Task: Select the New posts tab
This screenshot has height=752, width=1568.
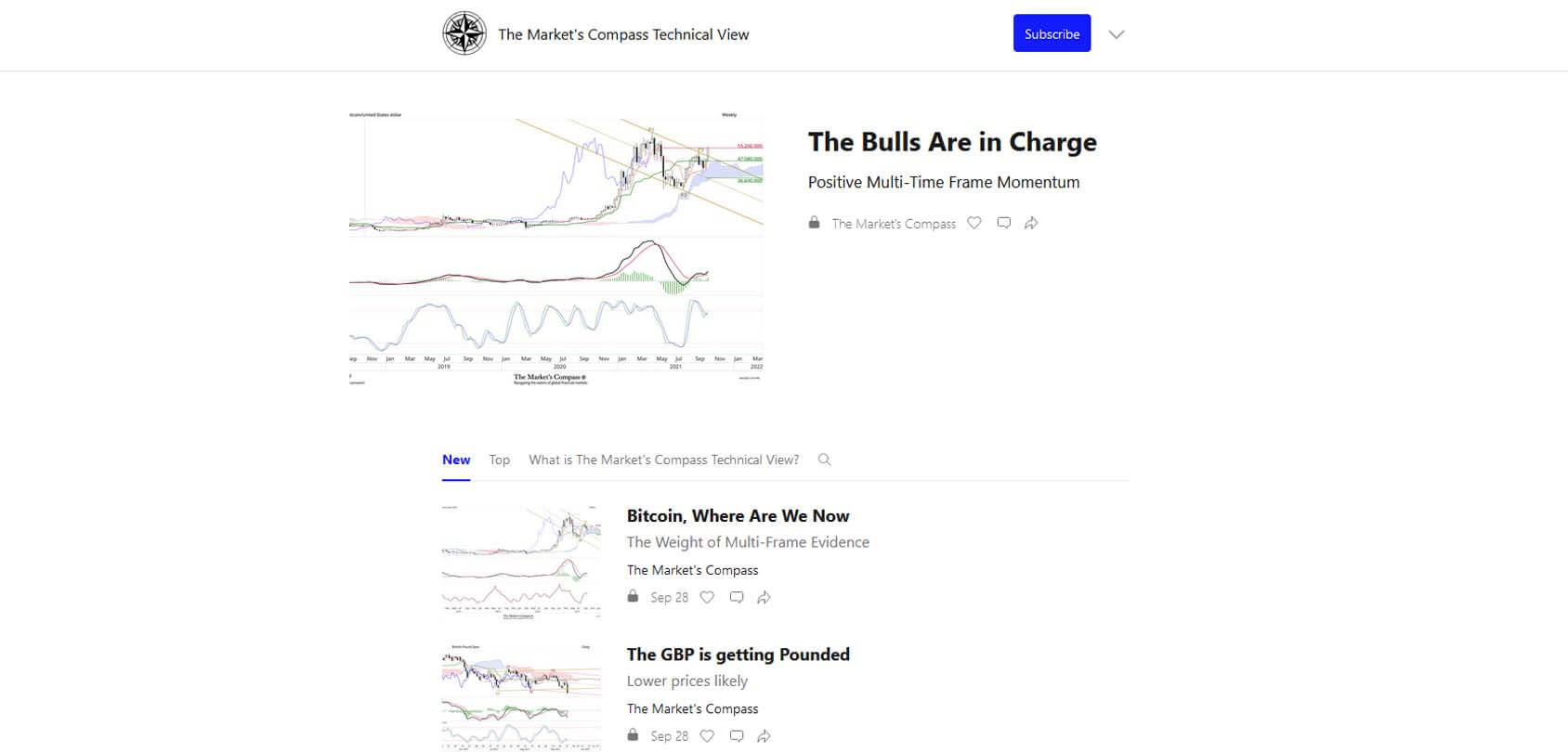Action: pyautogui.click(x=456, y=459)
